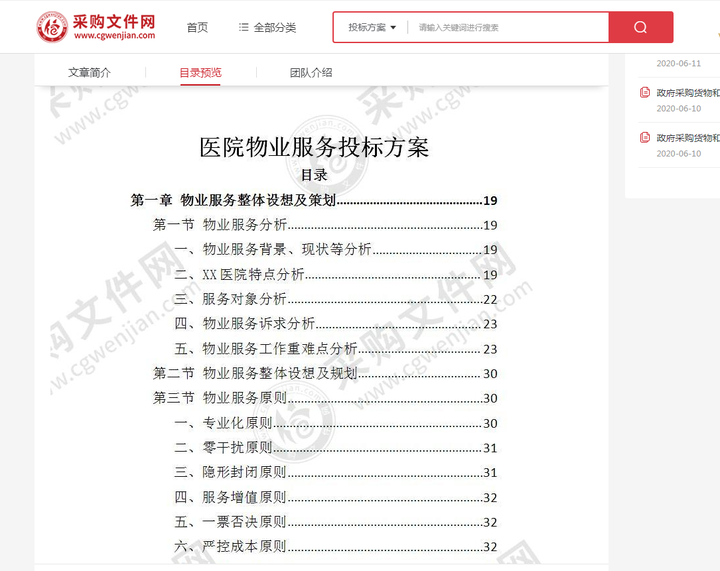Click the 第二节 物业服务整体设想及规划 entry
720x571 pixels.
pos(325,373)
